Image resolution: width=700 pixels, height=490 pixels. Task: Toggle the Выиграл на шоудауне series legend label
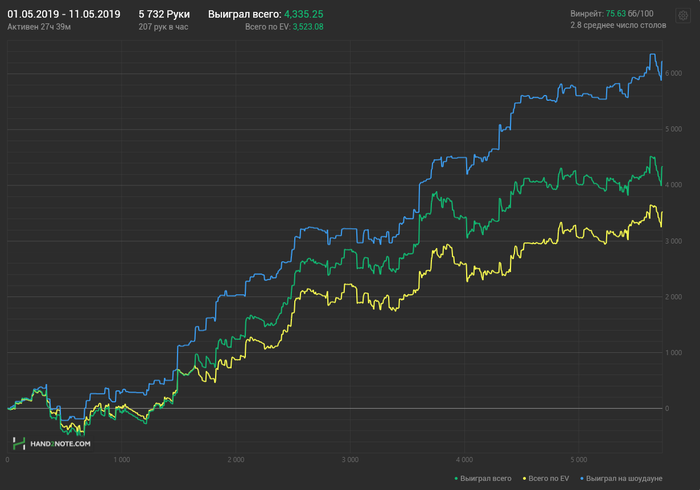pyautogui.click(x=624, y=478)
